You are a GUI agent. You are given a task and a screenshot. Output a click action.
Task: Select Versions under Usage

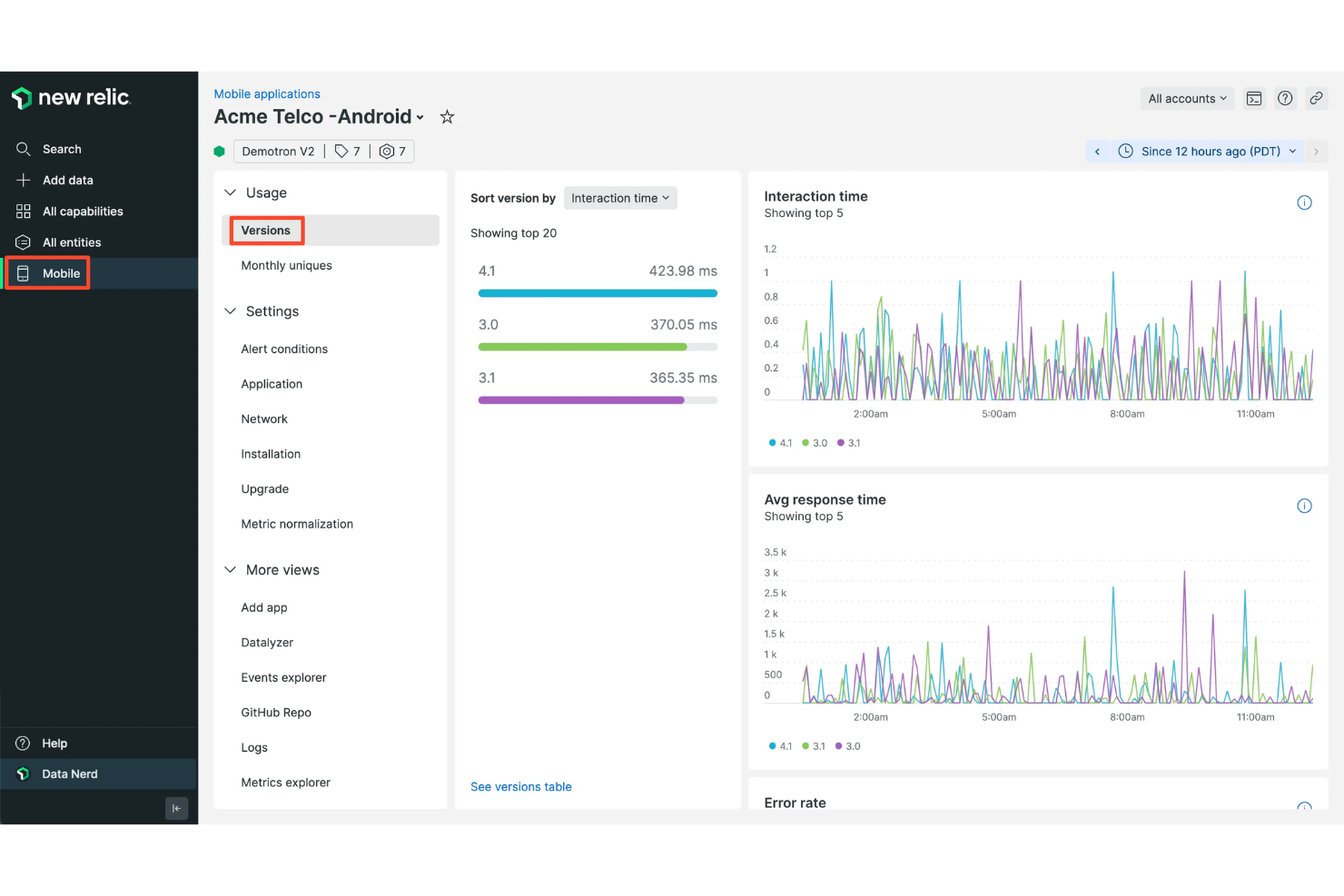[264, 230]
